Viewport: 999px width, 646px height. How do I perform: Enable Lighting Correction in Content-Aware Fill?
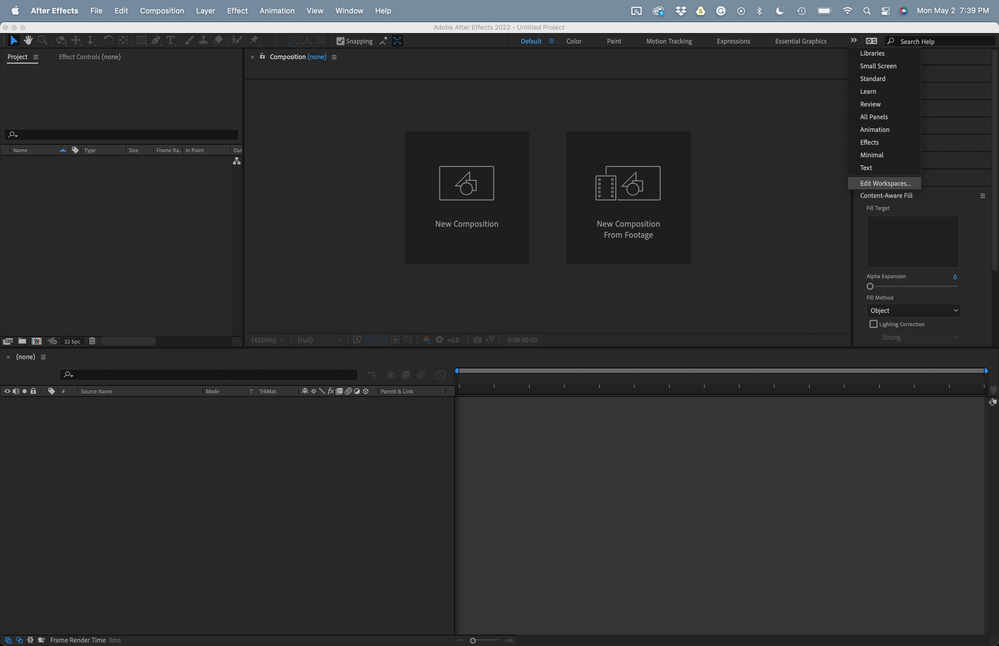click(872, 324)
